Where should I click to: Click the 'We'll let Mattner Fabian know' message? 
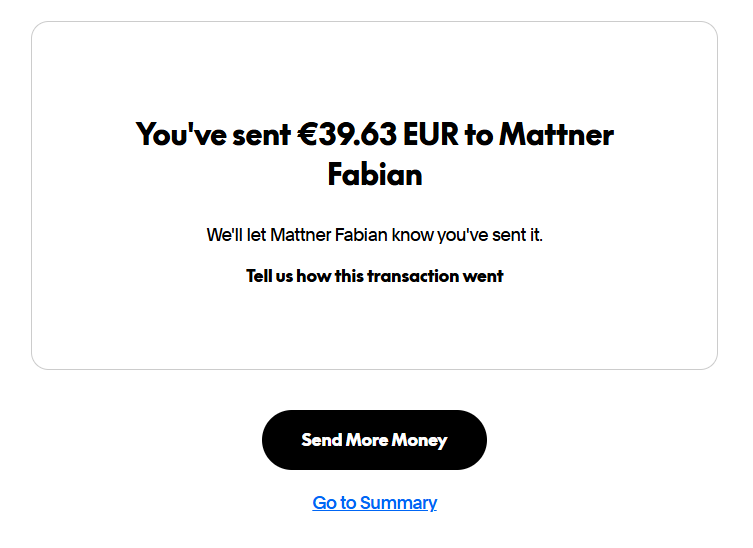[x=374, y=236]
